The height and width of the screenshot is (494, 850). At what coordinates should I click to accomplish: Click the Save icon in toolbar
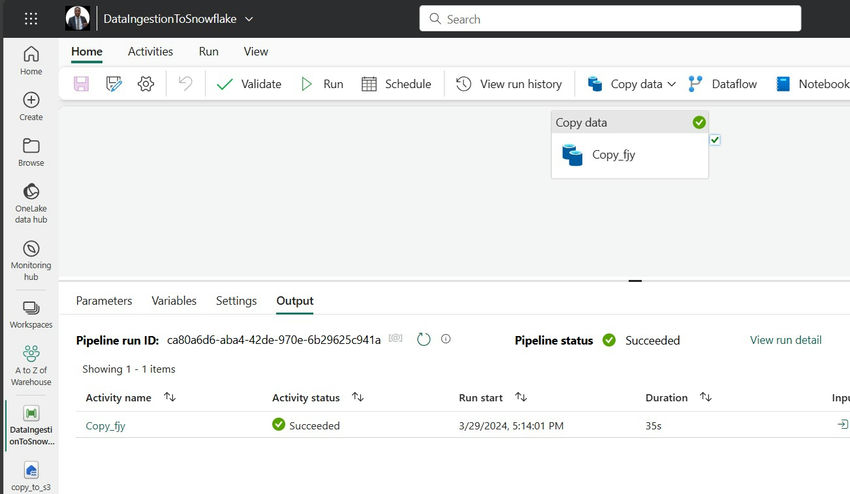[x=81, y=84]
